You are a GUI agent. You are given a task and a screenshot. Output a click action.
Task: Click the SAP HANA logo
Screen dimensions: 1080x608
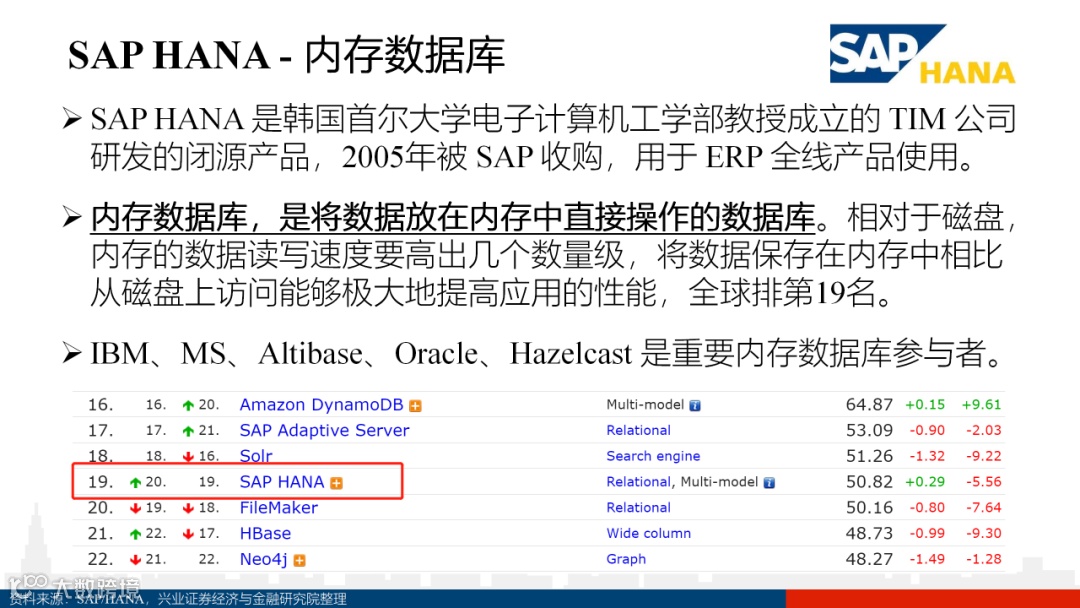[x=922, y=54]
